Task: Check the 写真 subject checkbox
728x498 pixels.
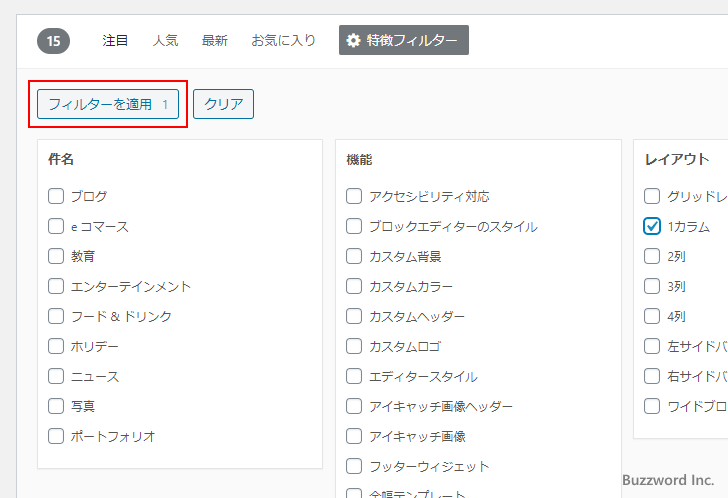Action: pos(56,406)
